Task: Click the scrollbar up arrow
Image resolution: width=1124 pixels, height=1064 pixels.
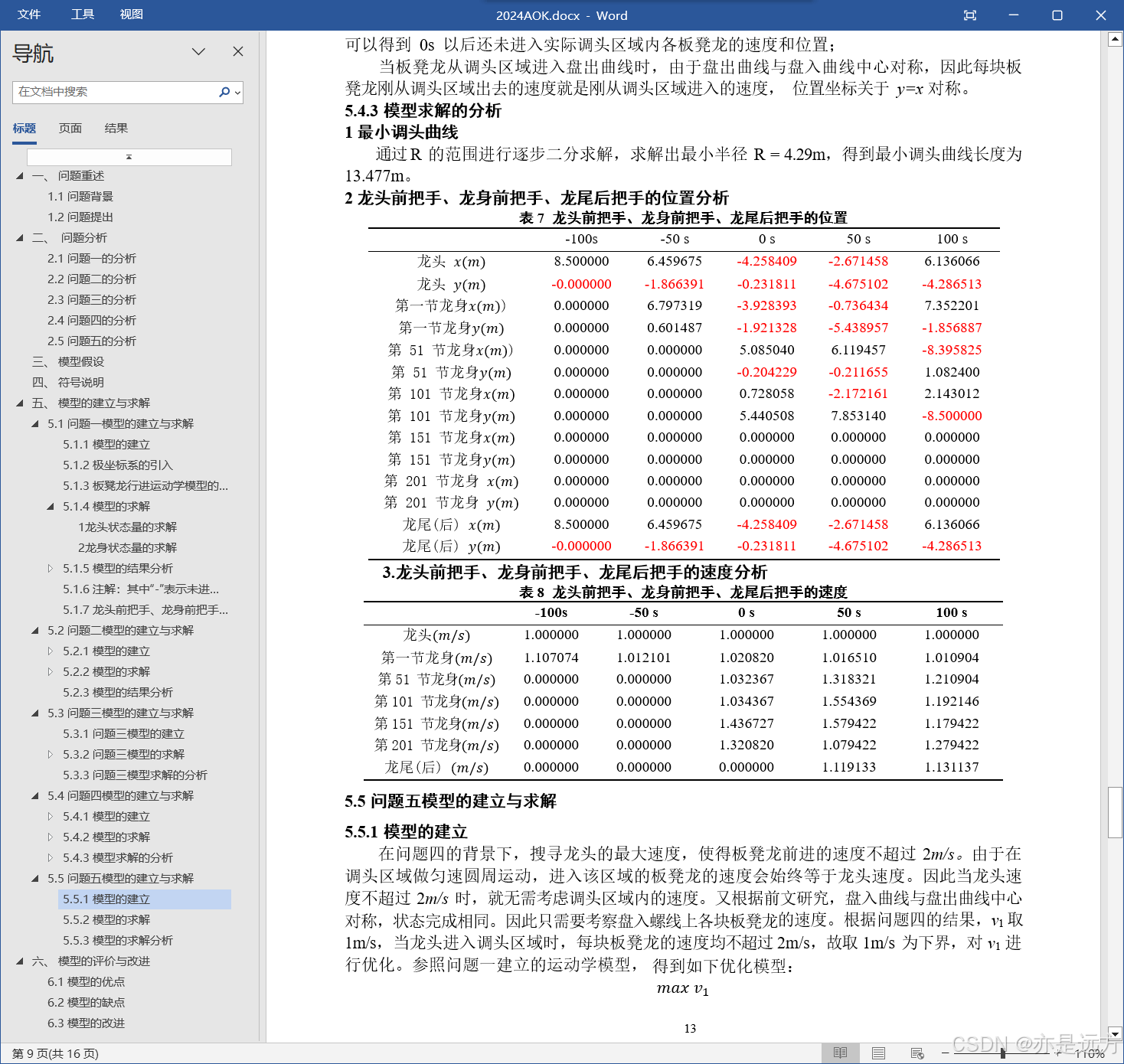Action: [1116, 39]
